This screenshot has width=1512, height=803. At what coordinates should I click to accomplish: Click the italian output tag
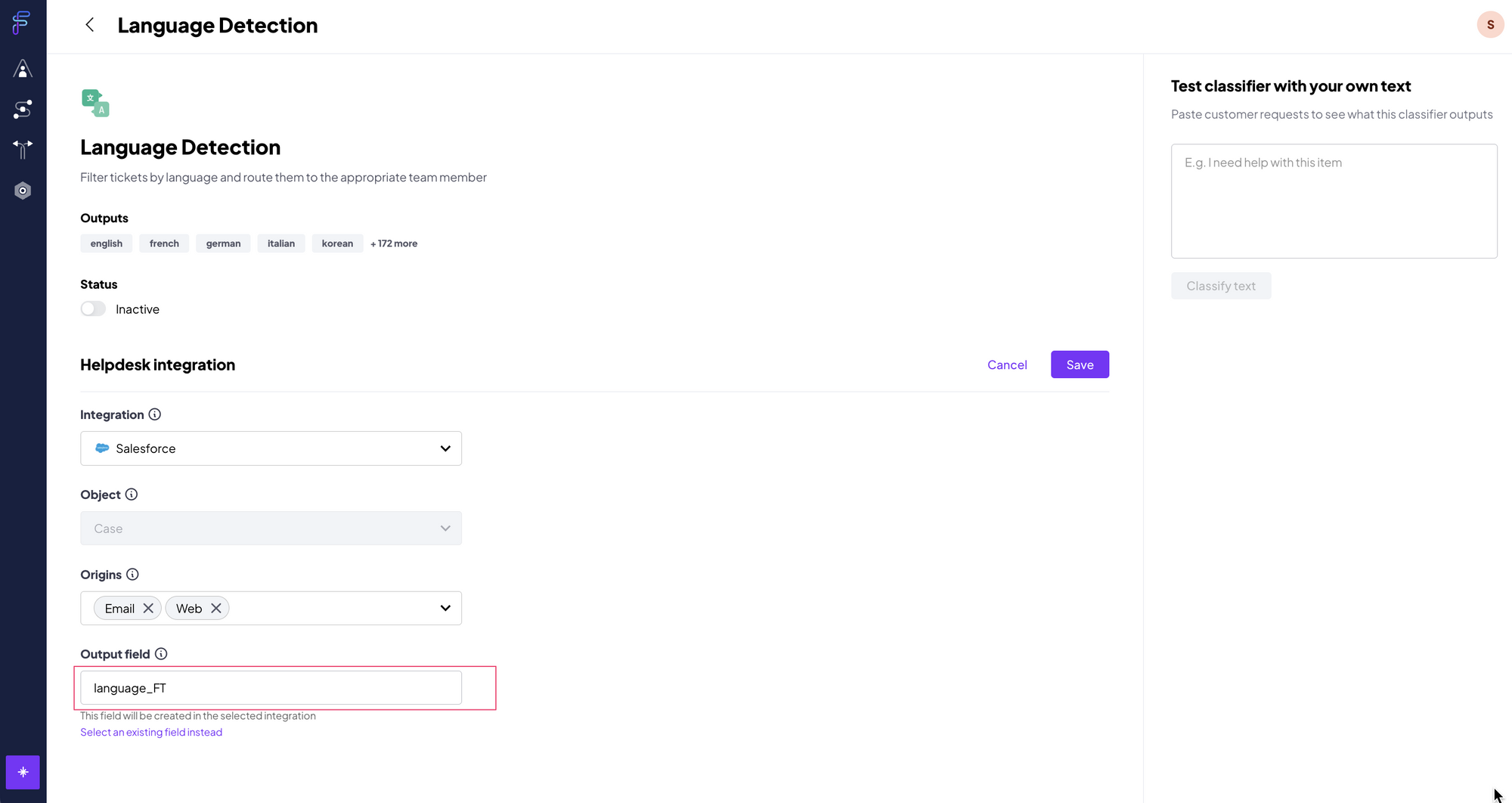281,243
